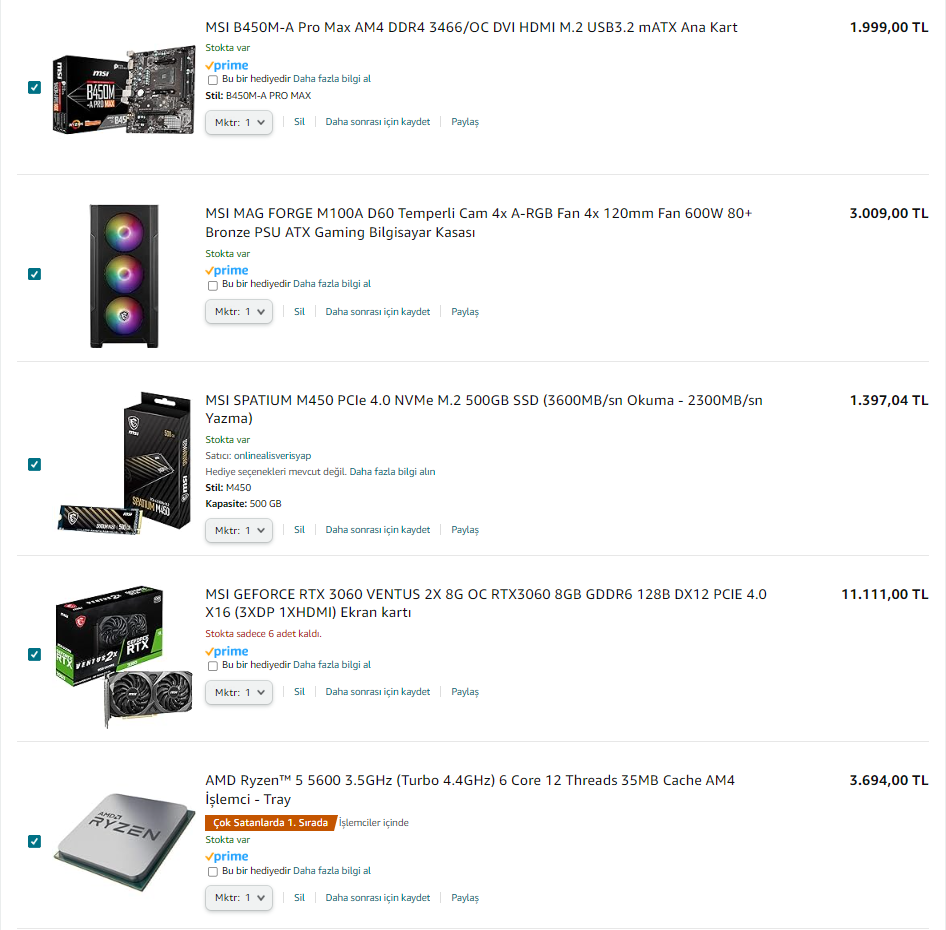Click the AMD Ryzen processor image

[124, 842]
